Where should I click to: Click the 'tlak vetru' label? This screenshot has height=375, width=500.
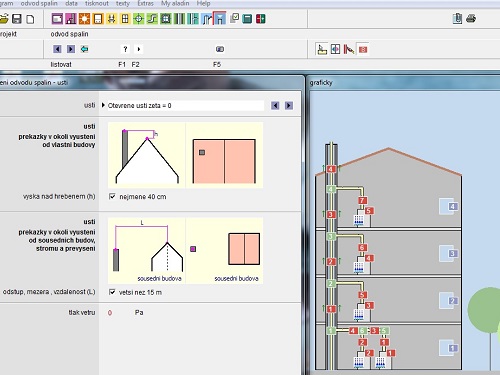point(82,312)
